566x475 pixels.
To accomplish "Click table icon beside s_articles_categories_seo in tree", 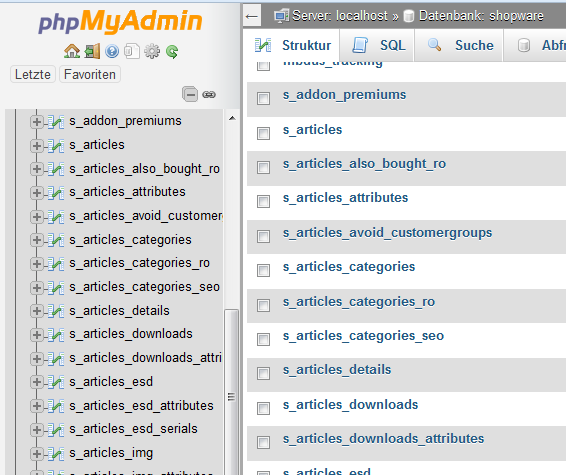I will [56, 288].
